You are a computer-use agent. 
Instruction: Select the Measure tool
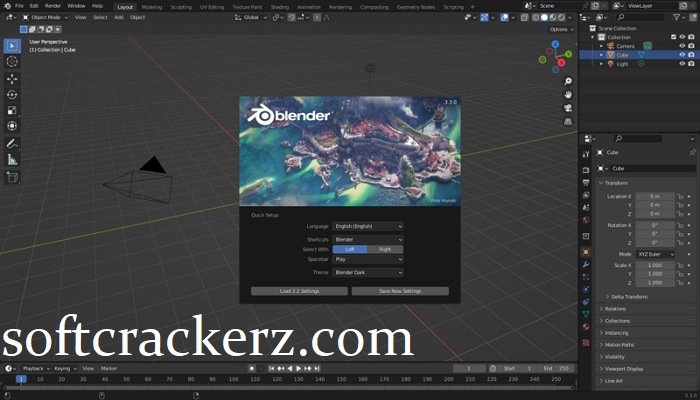pos(12,159)
